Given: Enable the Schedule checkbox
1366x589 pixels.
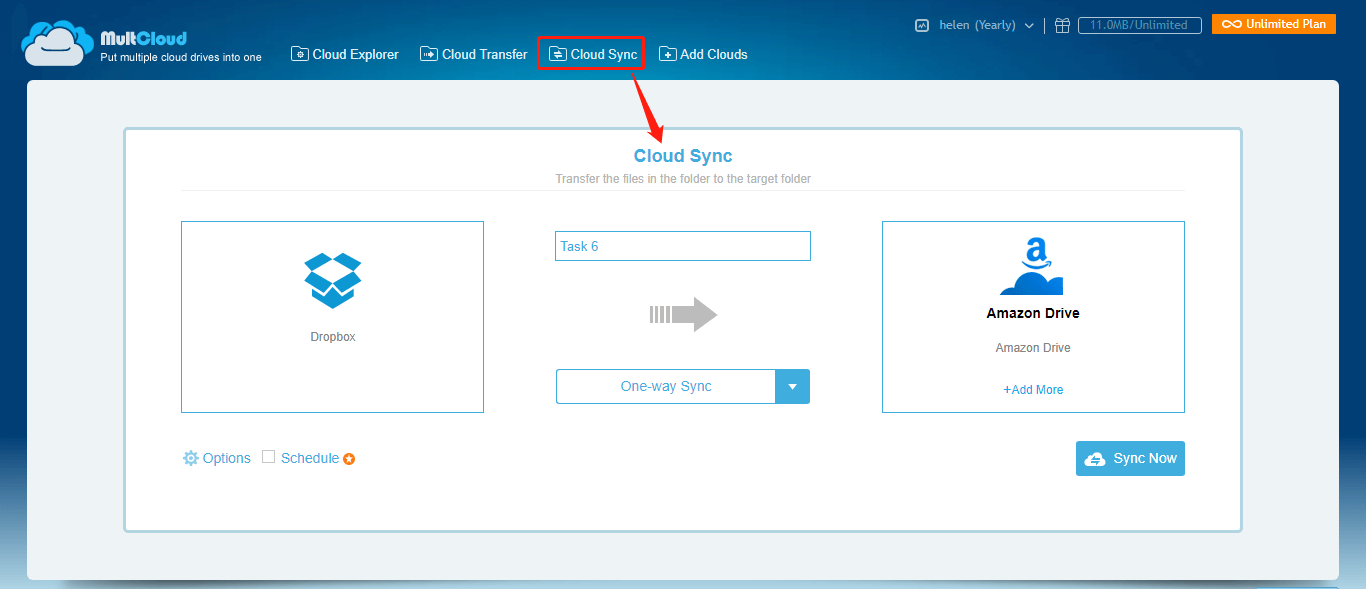Looking at the screenshot, I should coord(268,457).
